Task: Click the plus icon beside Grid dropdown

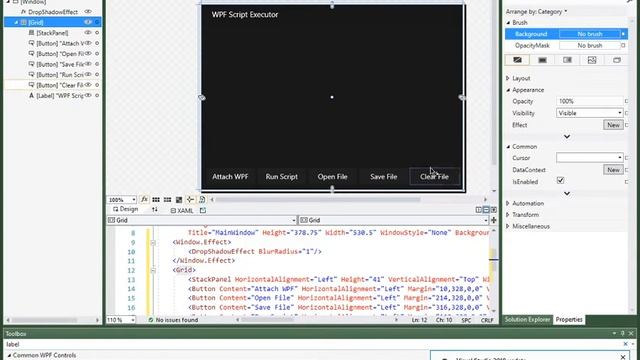Action: [493, 220]
